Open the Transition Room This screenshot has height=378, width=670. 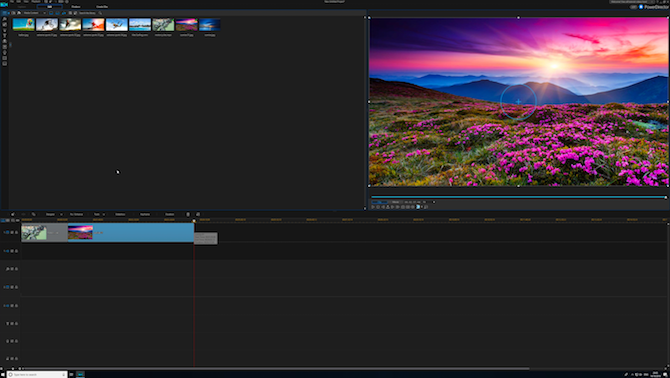pyautogui.click(x=5, y=41)
